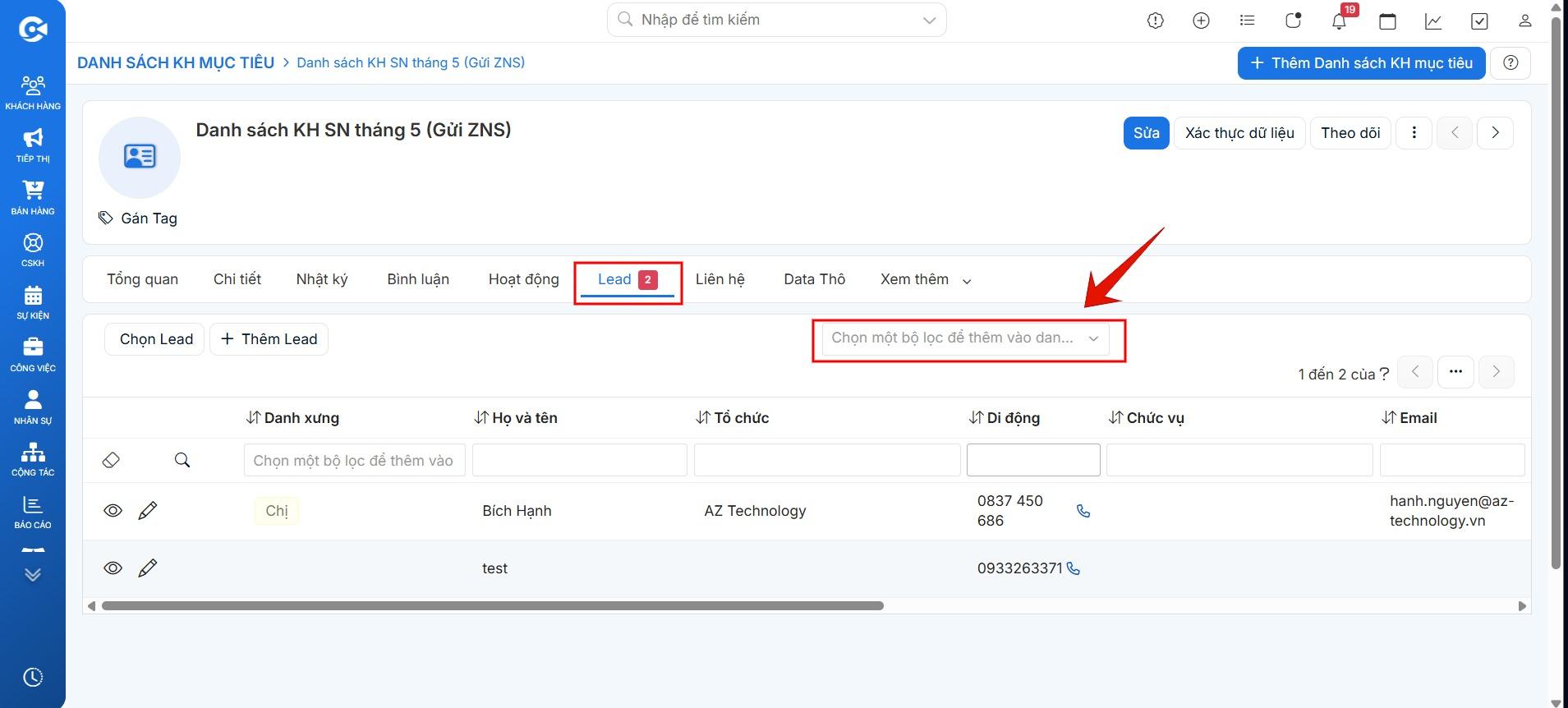Sort by the Tổ chức column
The height and width of the screenshot is (708, 1568).
tap(732, 418)
